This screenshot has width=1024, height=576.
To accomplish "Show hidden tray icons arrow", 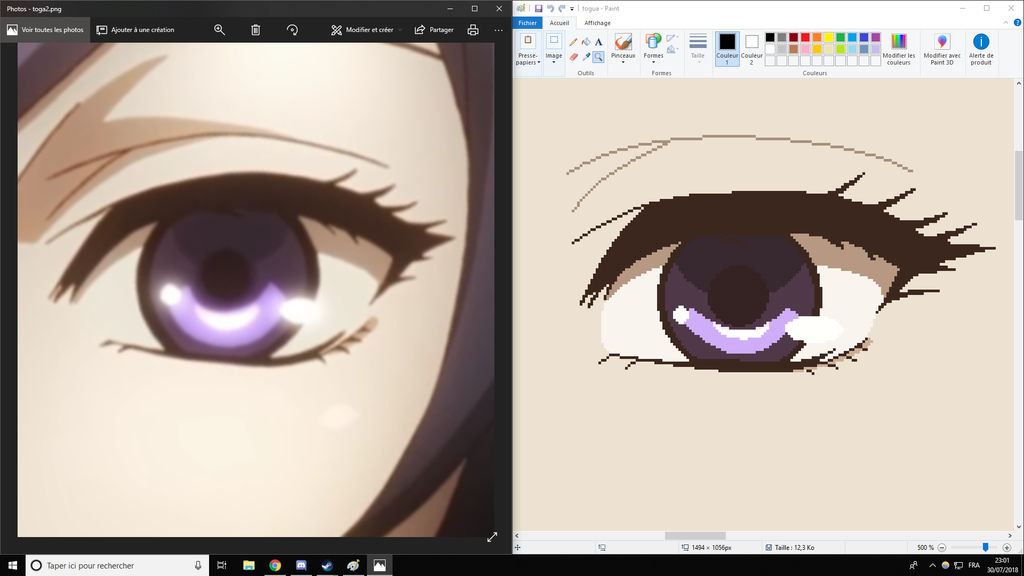I will (x=932, y=566).
